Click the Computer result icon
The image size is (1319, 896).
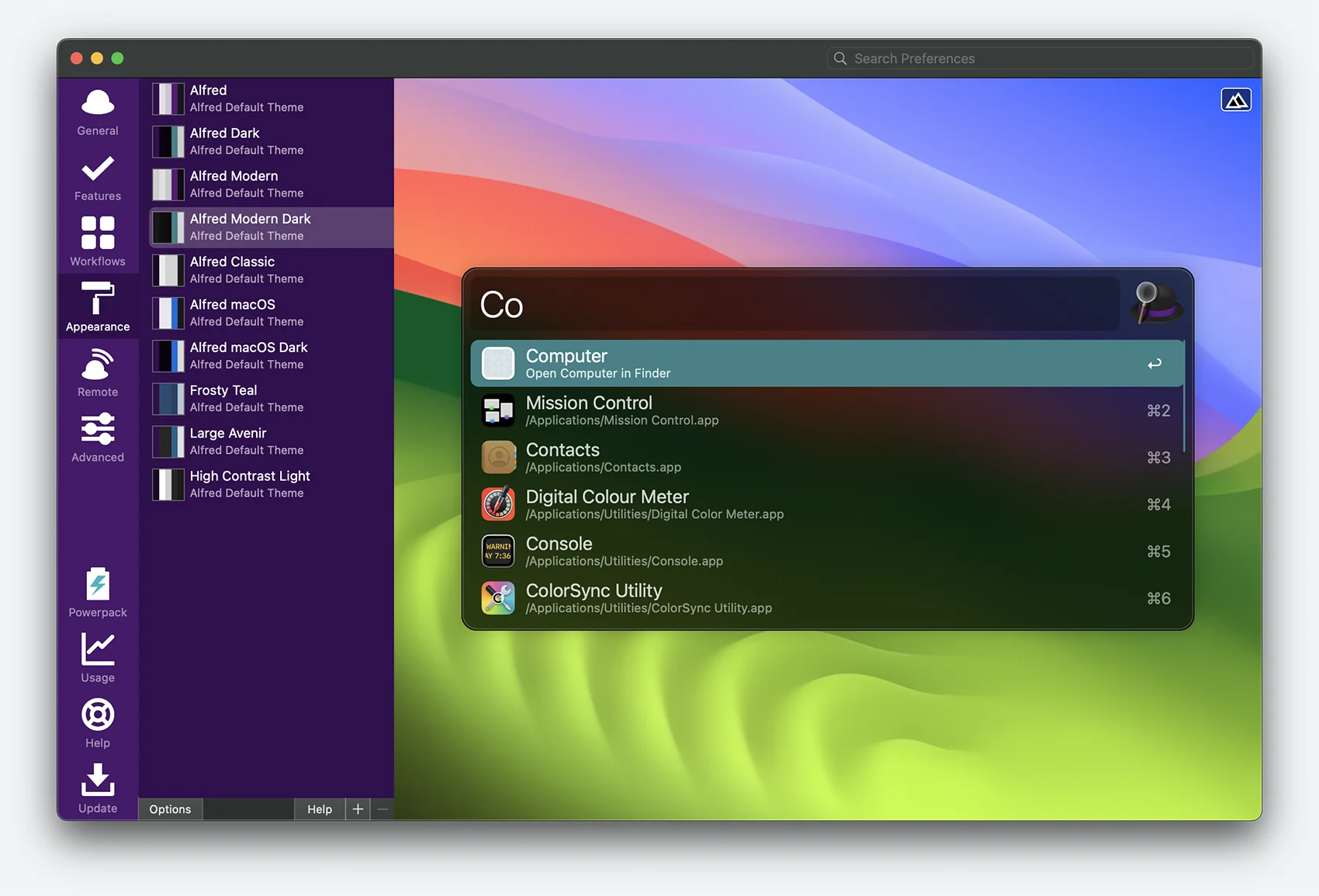[x=498, y=363]
